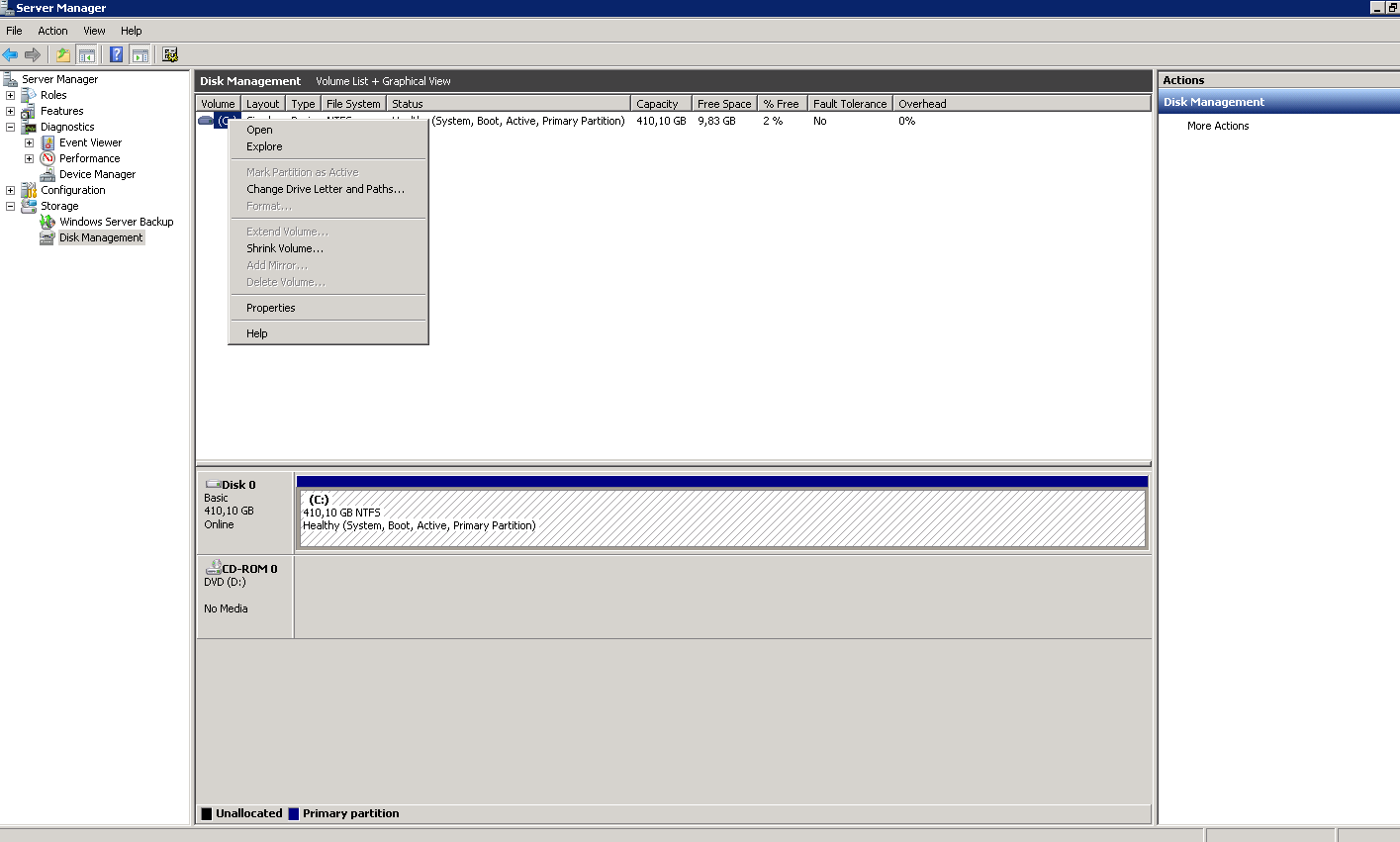Select Change Drive Letter and Paths
This screenshot has height=842, width=1400.
click(x=327, y=189)
